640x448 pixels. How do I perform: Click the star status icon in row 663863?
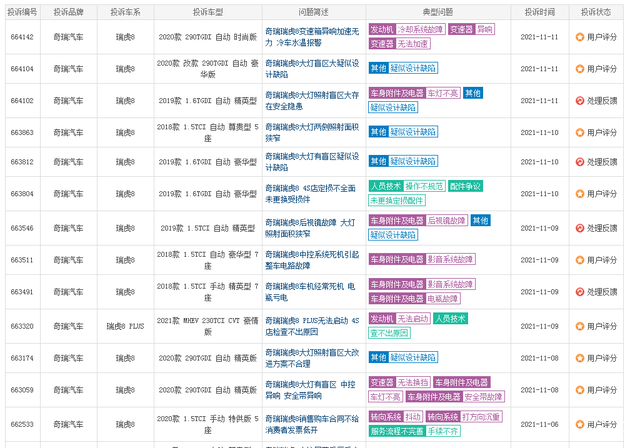click(580, 132)
